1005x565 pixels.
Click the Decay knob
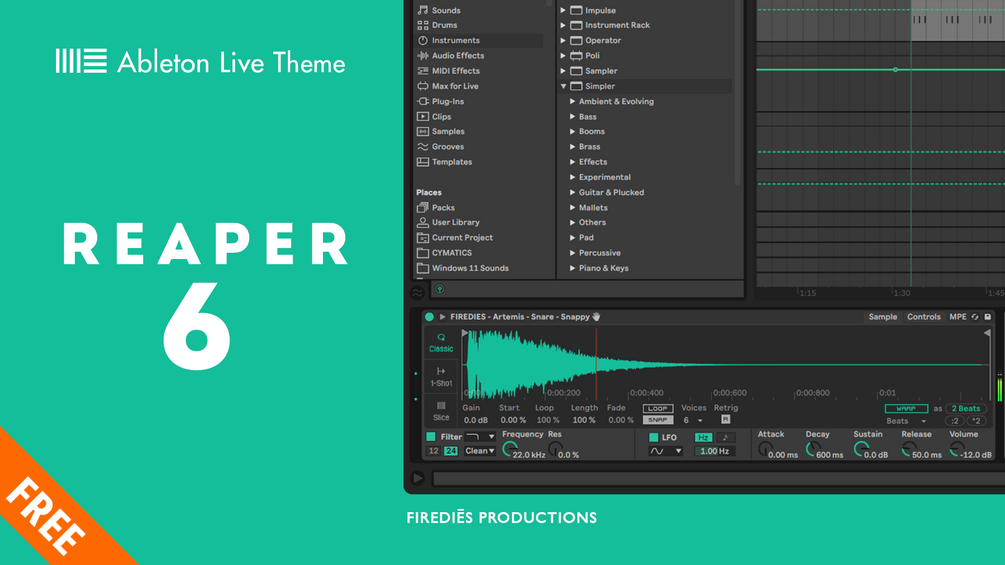point(813,450)
